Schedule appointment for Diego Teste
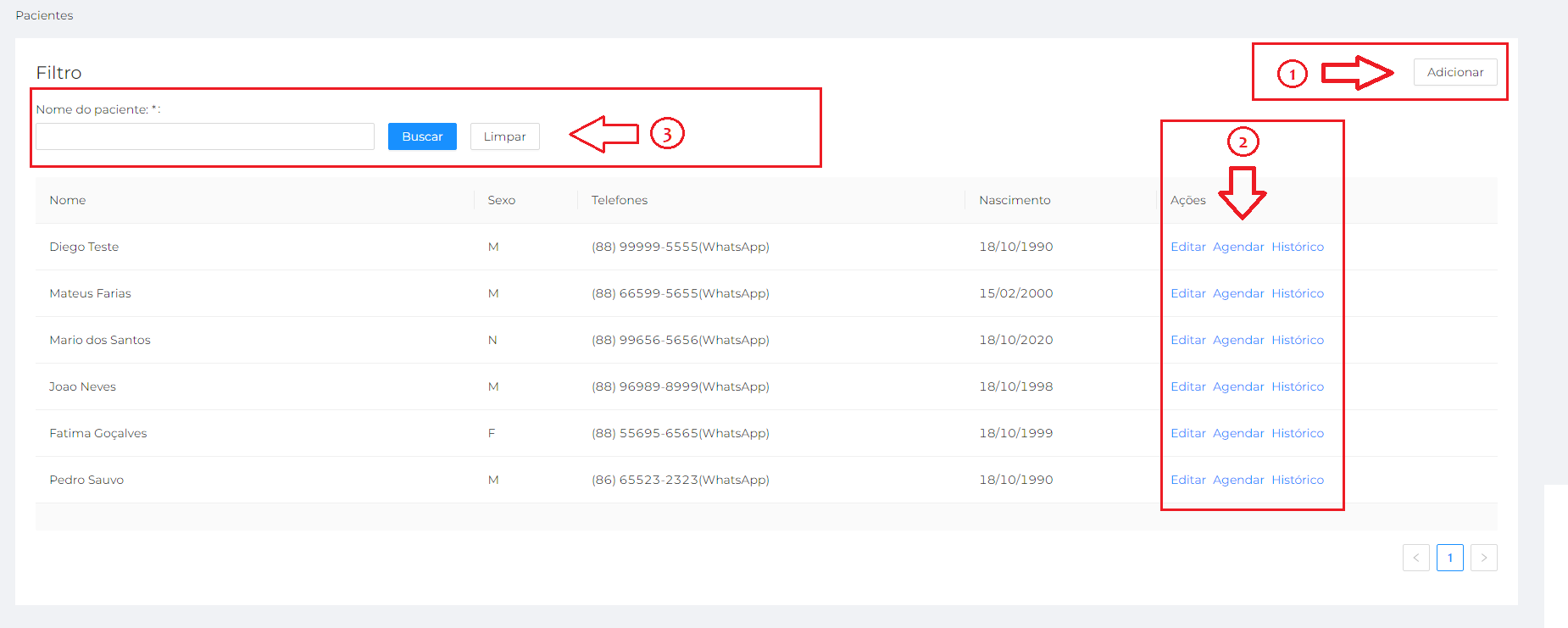The image size is (1568, 628). (1237, 247)
